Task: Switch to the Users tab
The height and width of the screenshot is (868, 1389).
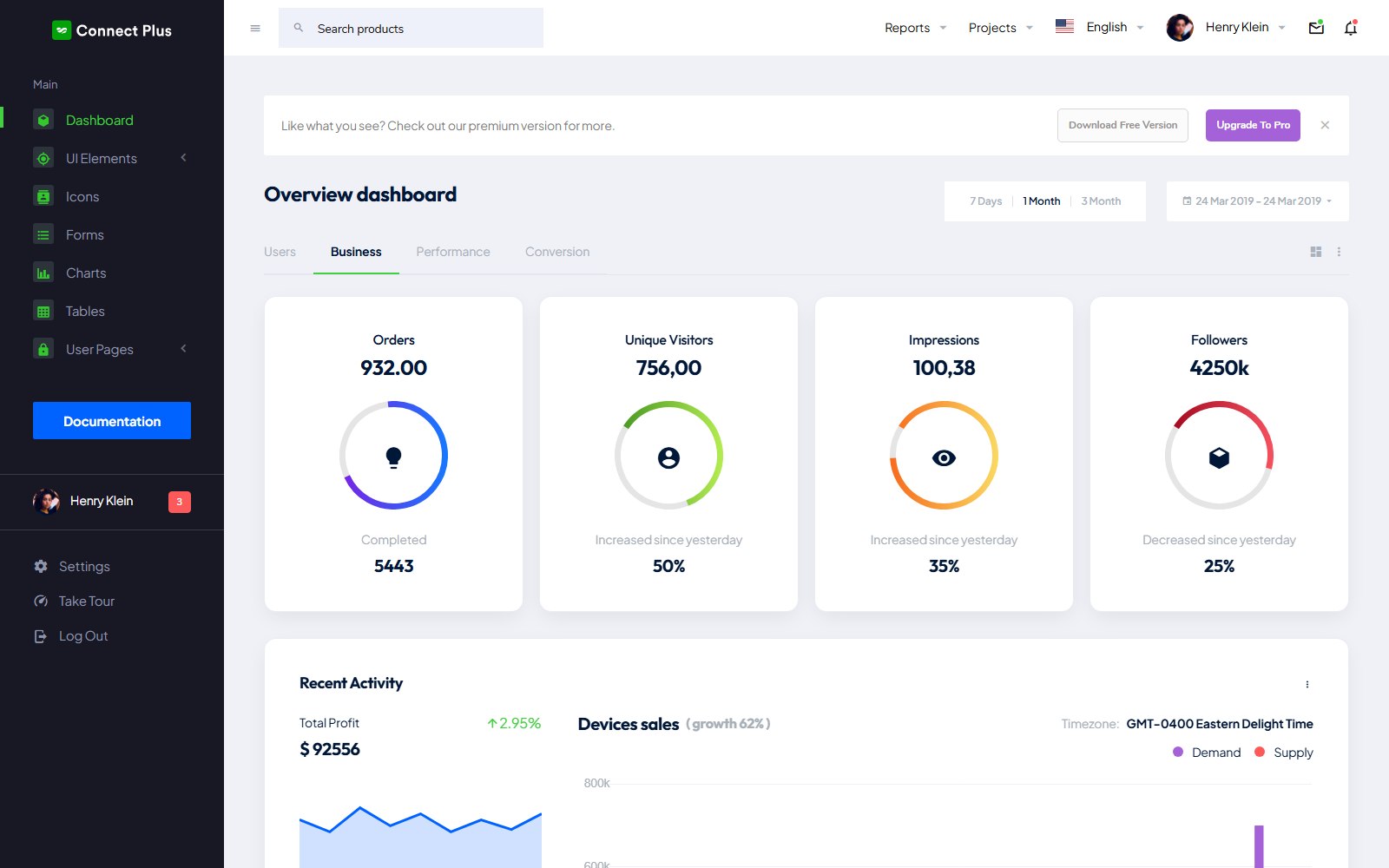Action: point(280,252)
